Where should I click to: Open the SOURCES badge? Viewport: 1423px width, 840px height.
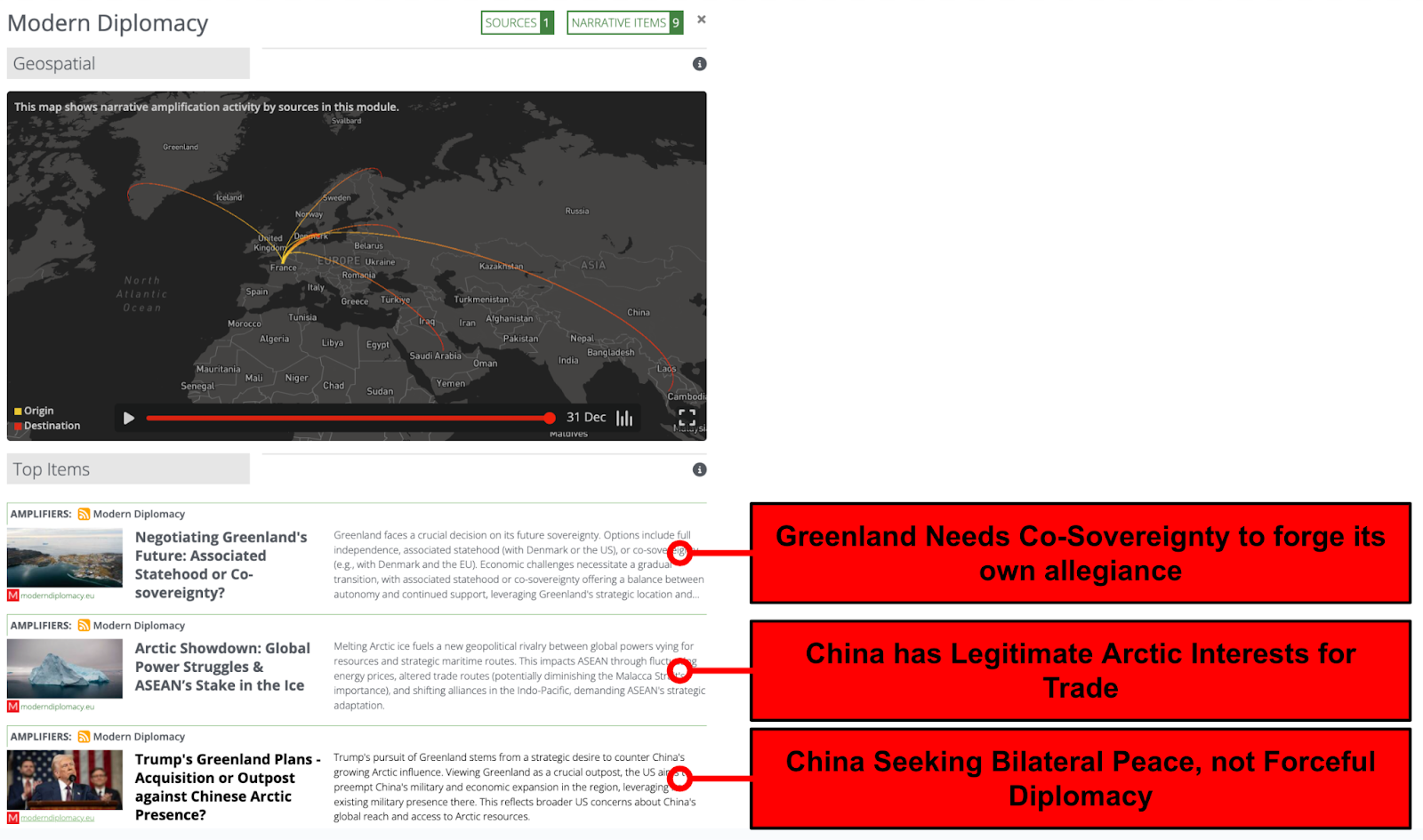[517, 23]
